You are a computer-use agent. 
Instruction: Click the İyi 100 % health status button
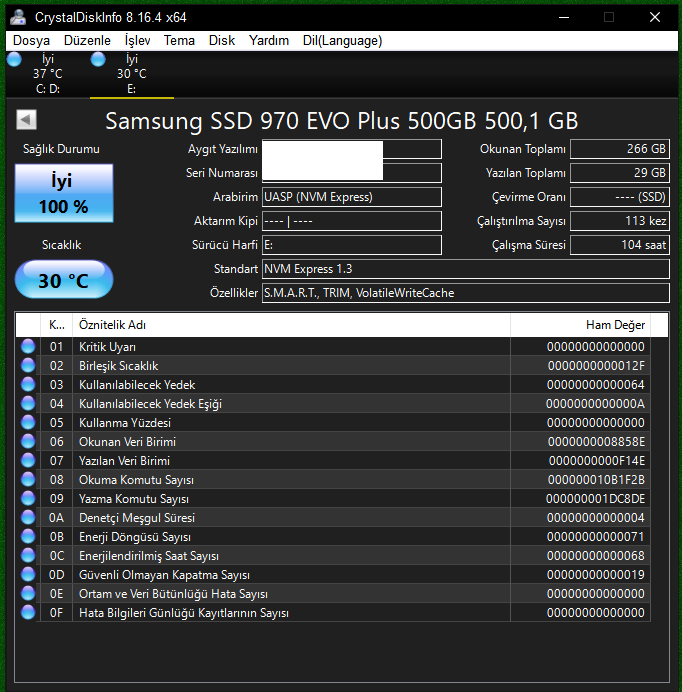64,193
